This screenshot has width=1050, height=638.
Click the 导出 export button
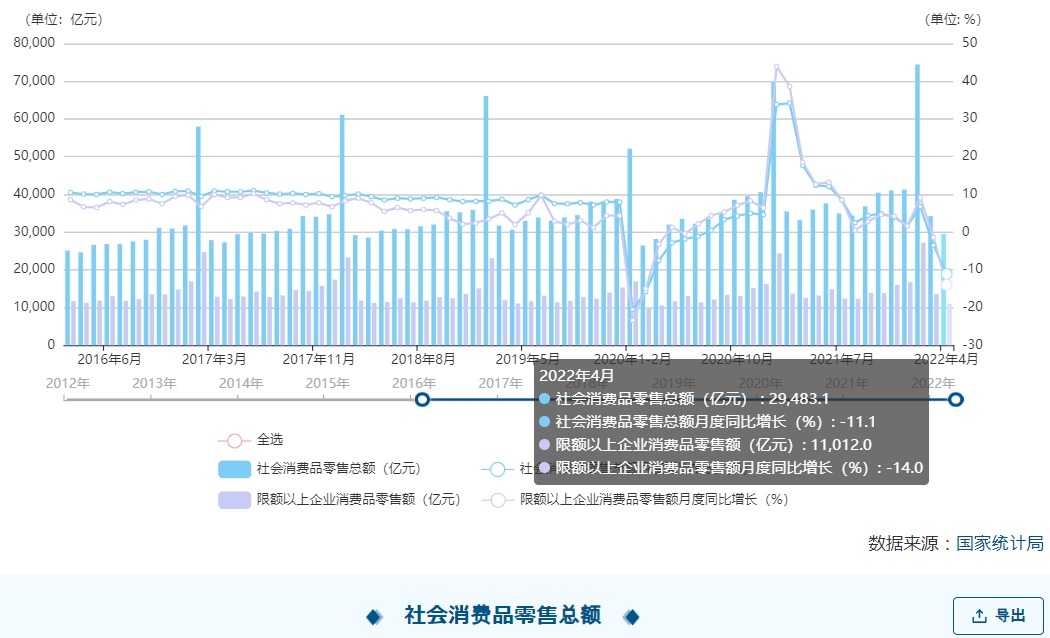pyautogui.click(x=998, y=616)
